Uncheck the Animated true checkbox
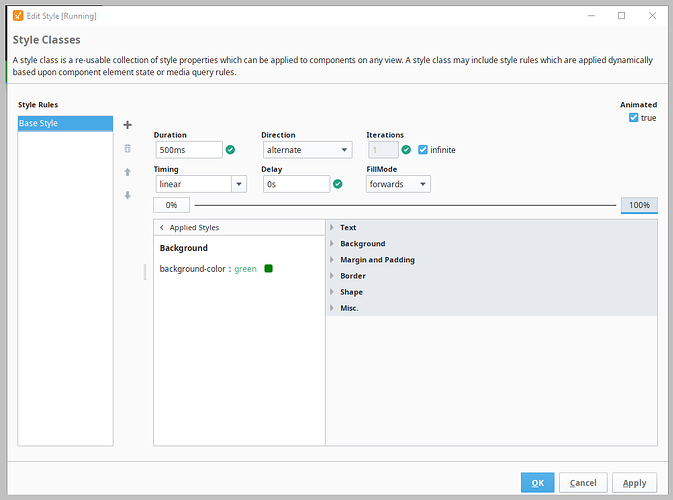673x500 pixels. point(634,118)
